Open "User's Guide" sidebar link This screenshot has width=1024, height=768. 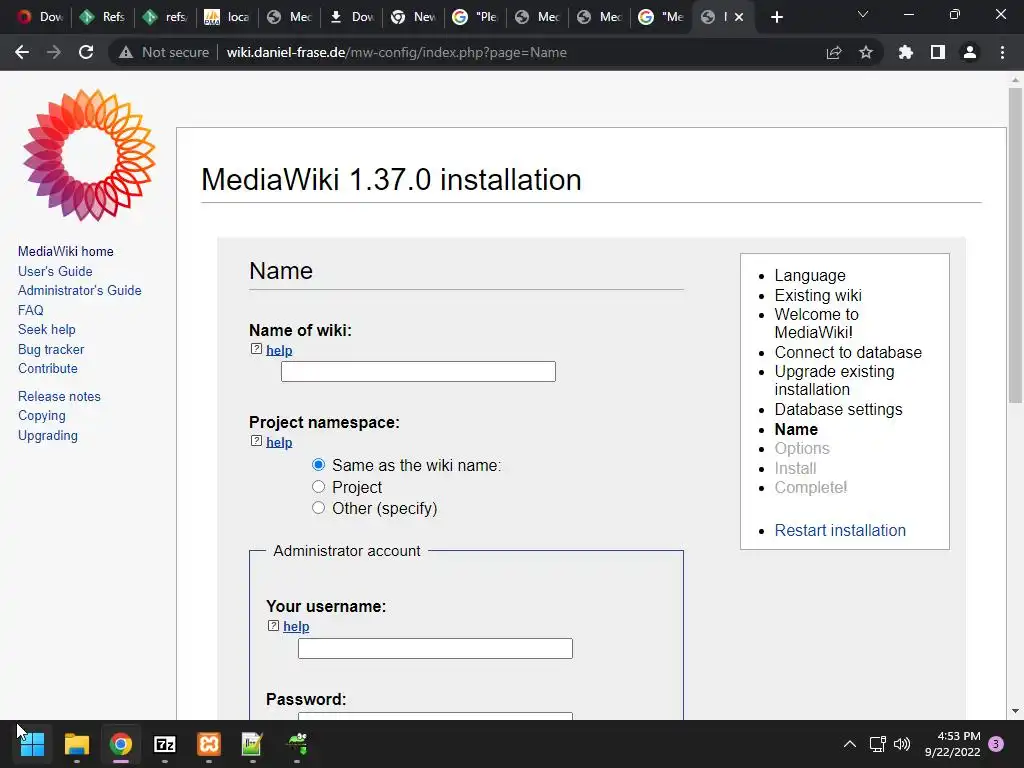coord(55,271)
